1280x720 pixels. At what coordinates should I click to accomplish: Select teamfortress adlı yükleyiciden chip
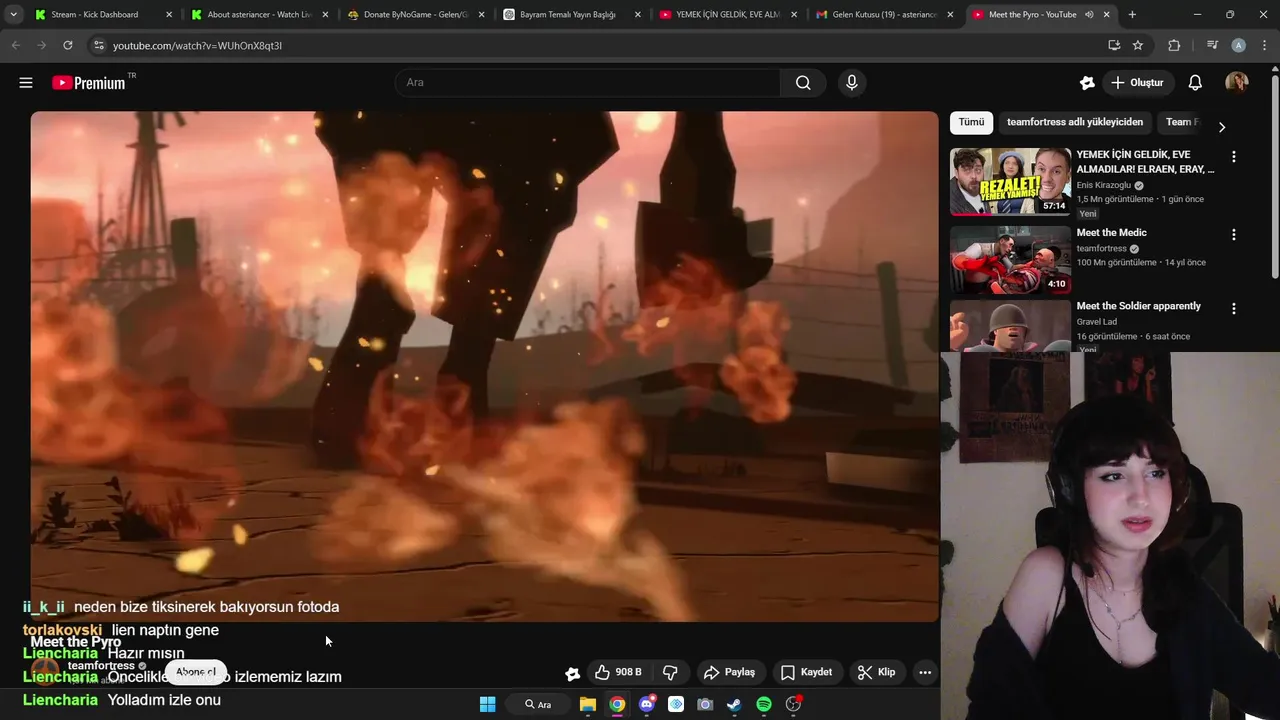(1075, 122)
